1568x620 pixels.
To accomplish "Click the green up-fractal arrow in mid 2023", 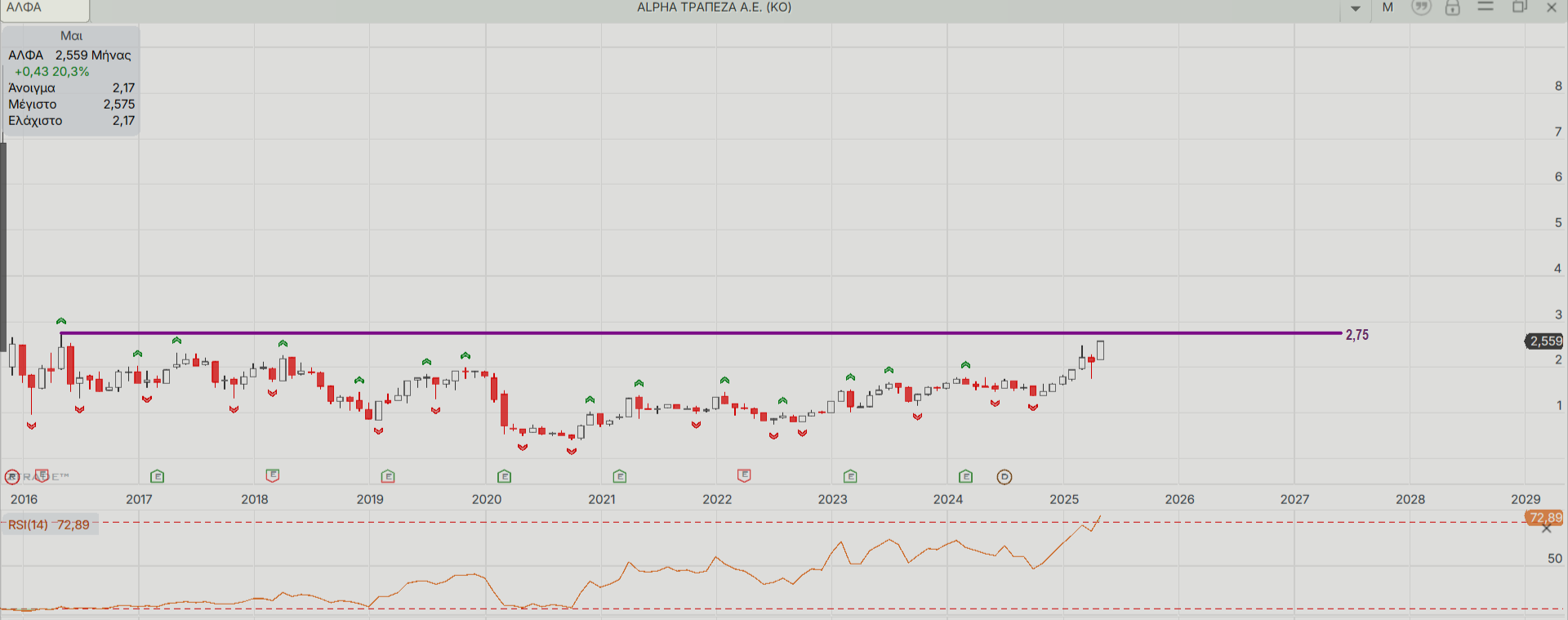I will [889, 370].
